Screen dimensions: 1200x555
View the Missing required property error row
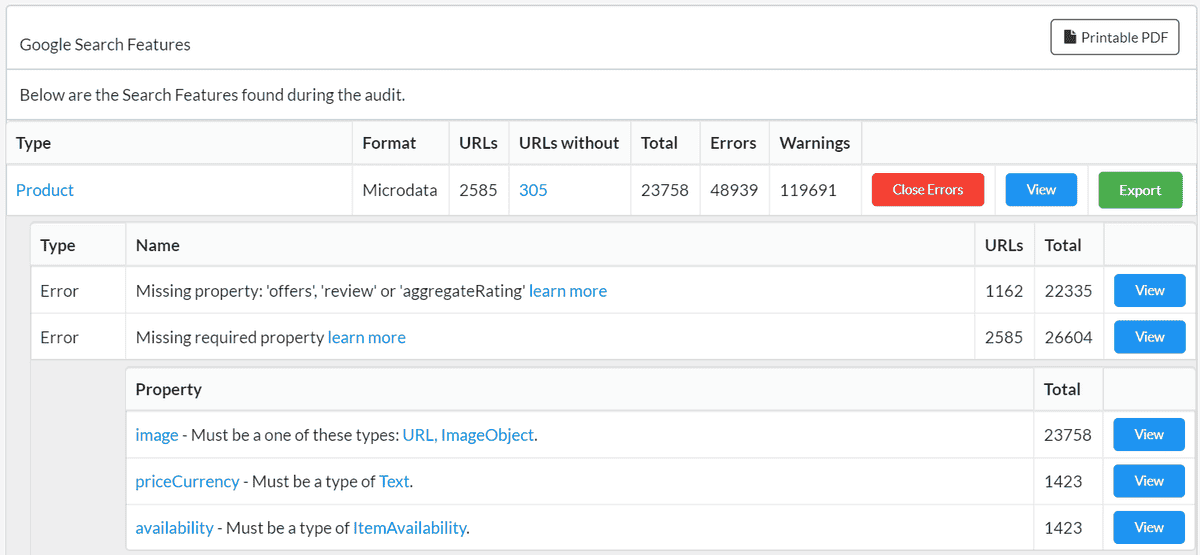click(x=1150, y=337)
